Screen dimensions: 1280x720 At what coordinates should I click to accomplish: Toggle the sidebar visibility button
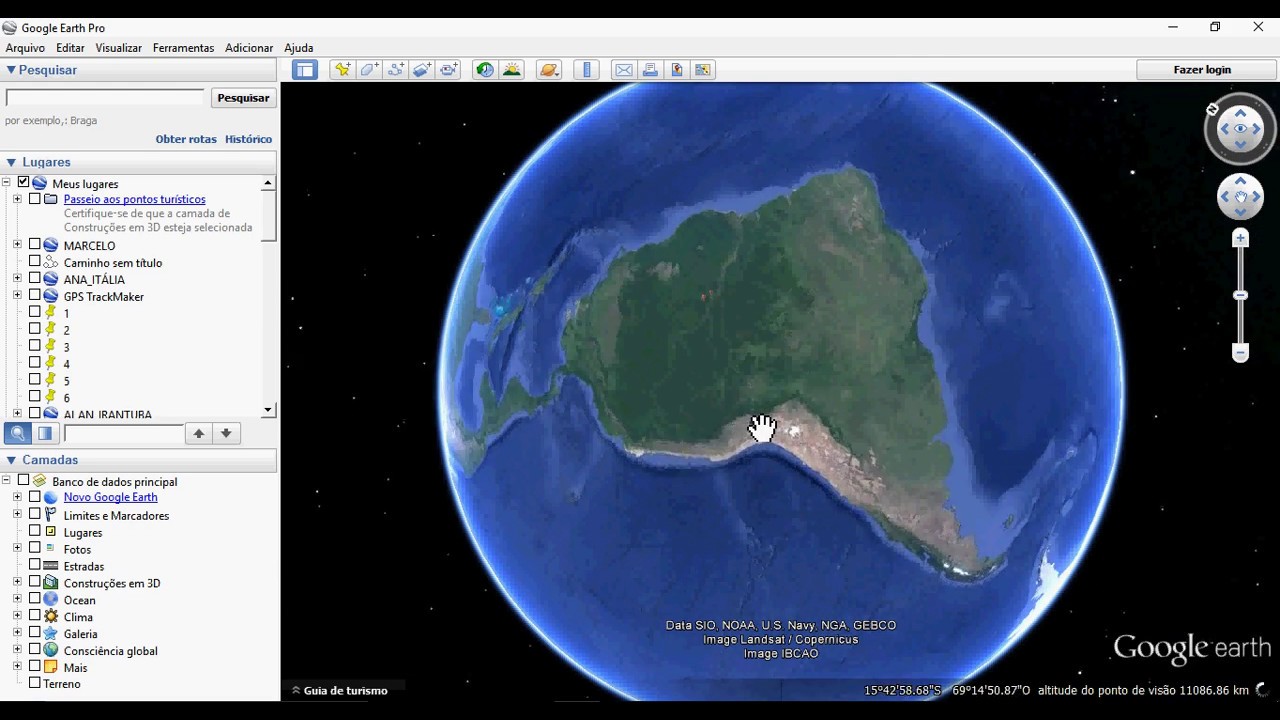pyautogui.click(x=305, y=70)
